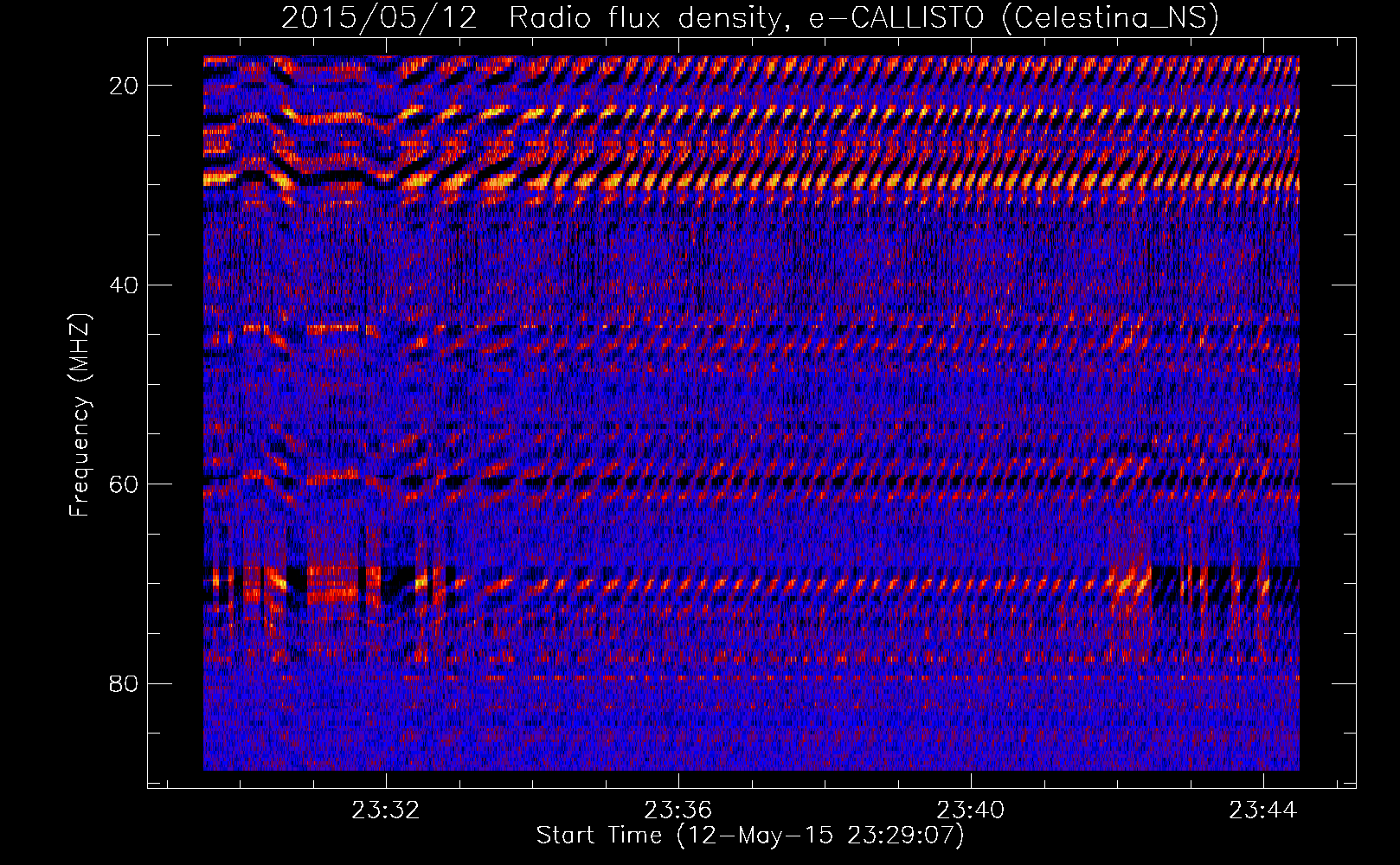Click the 80 MHz frequency tick label
This screenshot has width=1400, height=865.
coord(125,683)
